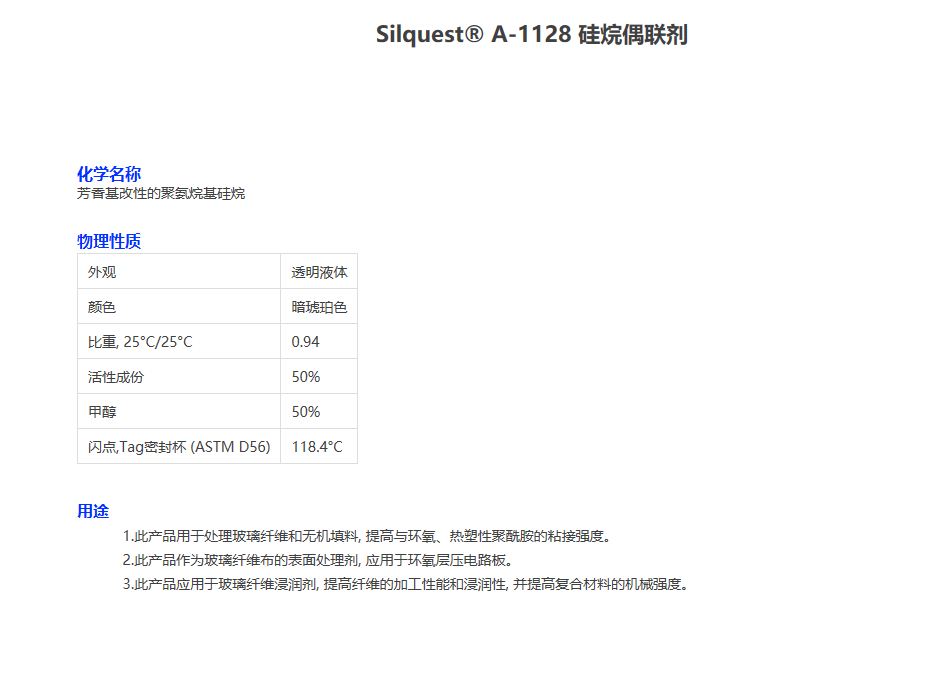Click the 透明液体 value cell
The image size is (933, 674).
(x=319, y=272)
